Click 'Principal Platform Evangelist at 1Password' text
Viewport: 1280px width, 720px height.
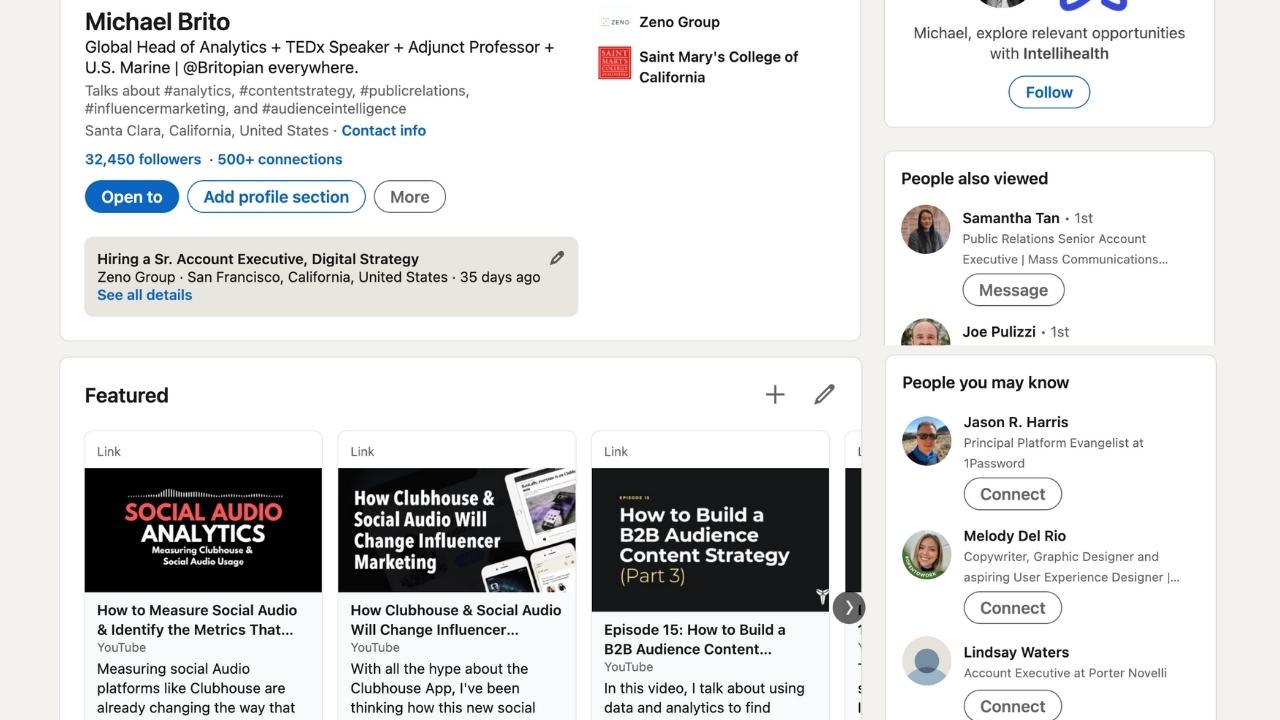click(1053, 453)
